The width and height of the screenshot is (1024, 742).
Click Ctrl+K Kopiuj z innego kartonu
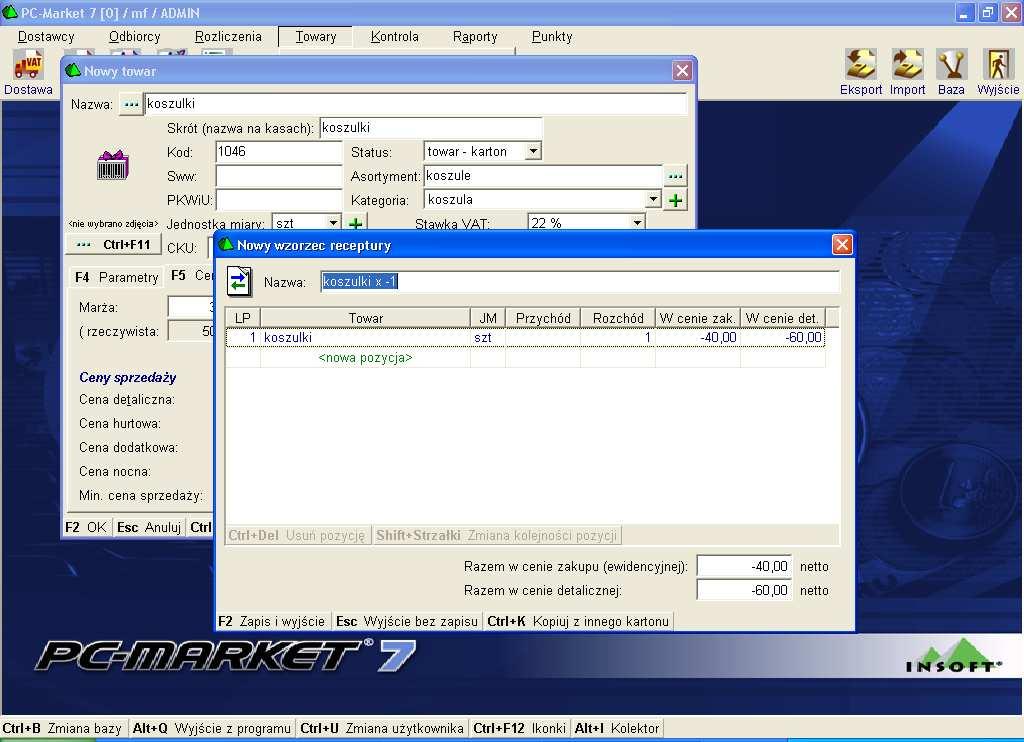(578, 621)
